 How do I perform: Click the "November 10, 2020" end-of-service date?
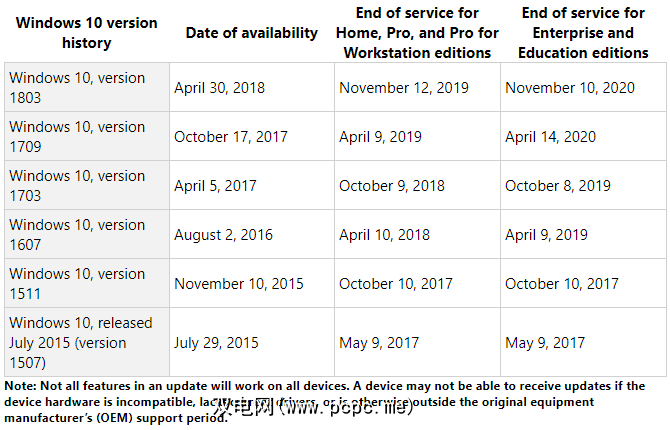[x=570, y=88]
